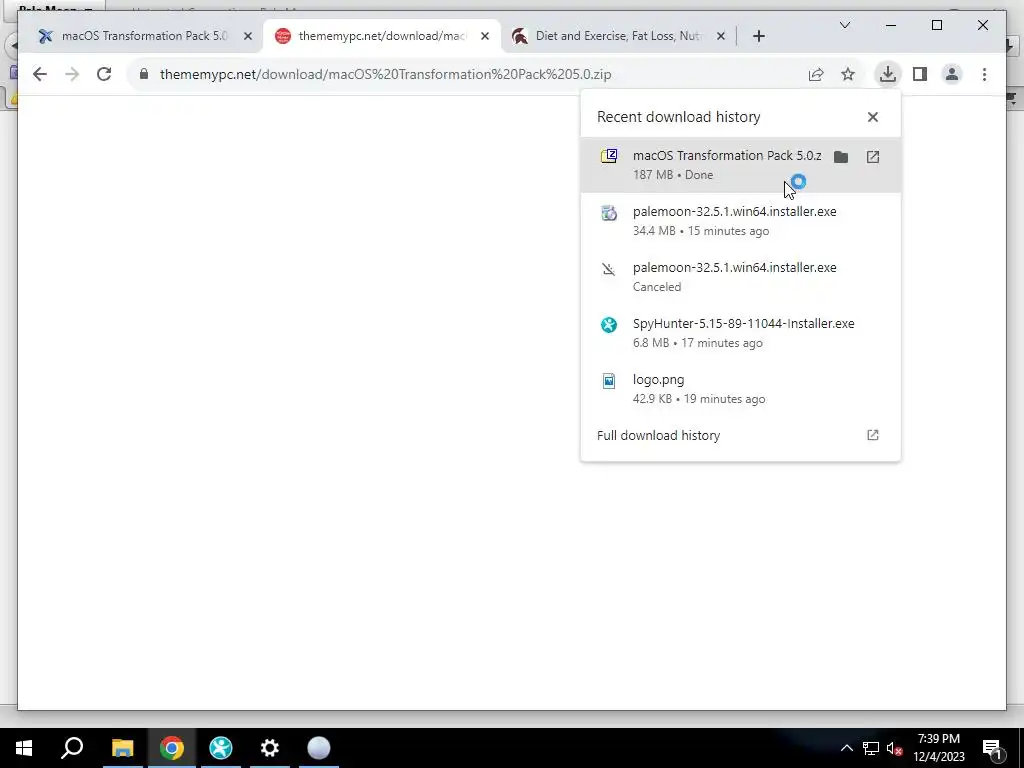Toggle the downloads toolbar button

pyautogui.click(x=888, y=74)
